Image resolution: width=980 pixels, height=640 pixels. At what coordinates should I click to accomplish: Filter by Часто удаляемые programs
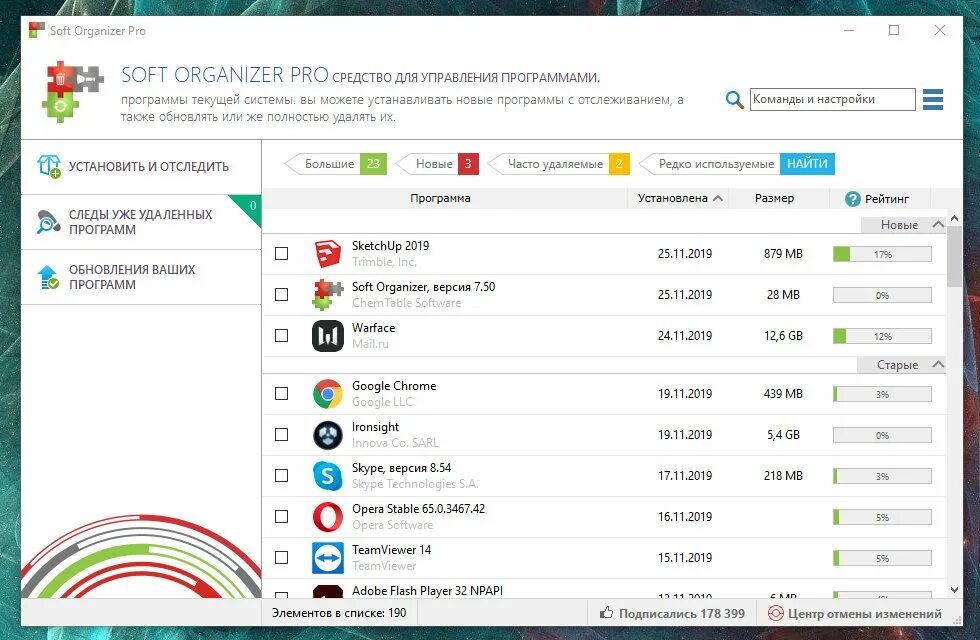559,164
